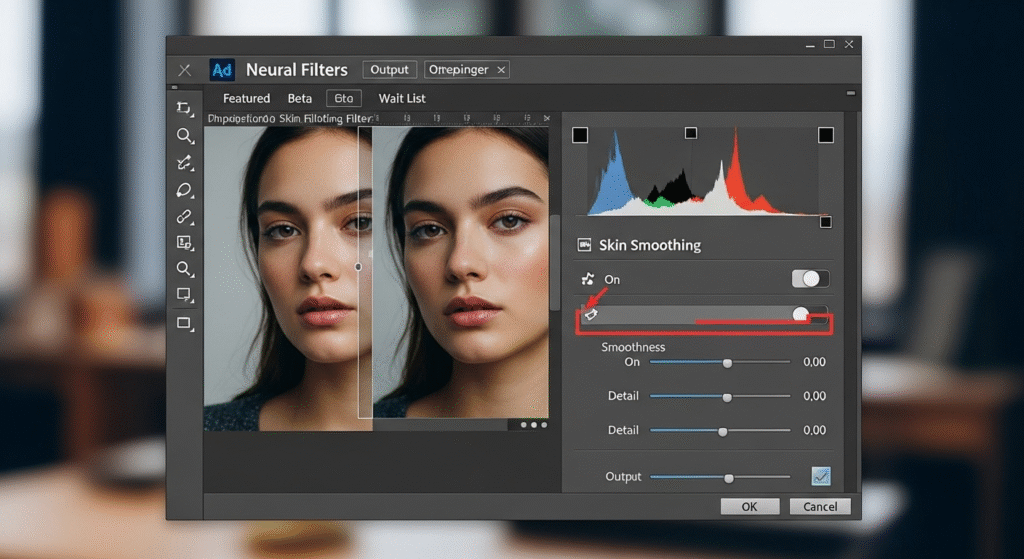The image size is (1024, 559).
Task: Click the large X left of the Ad logo
Action: pyautogui.click(x=185, y=70)
